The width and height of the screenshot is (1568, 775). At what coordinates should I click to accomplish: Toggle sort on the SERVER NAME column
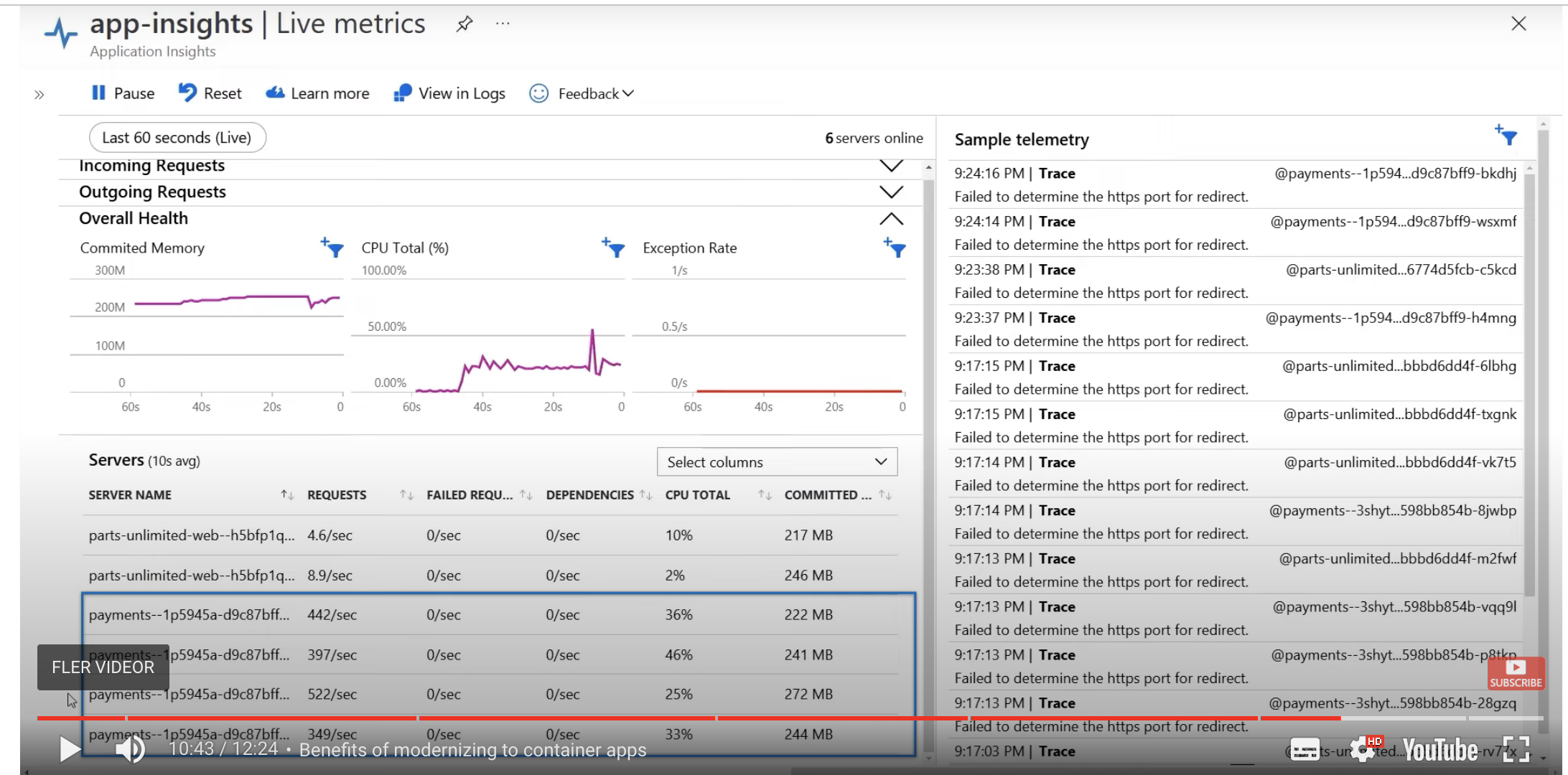(286, 494)
